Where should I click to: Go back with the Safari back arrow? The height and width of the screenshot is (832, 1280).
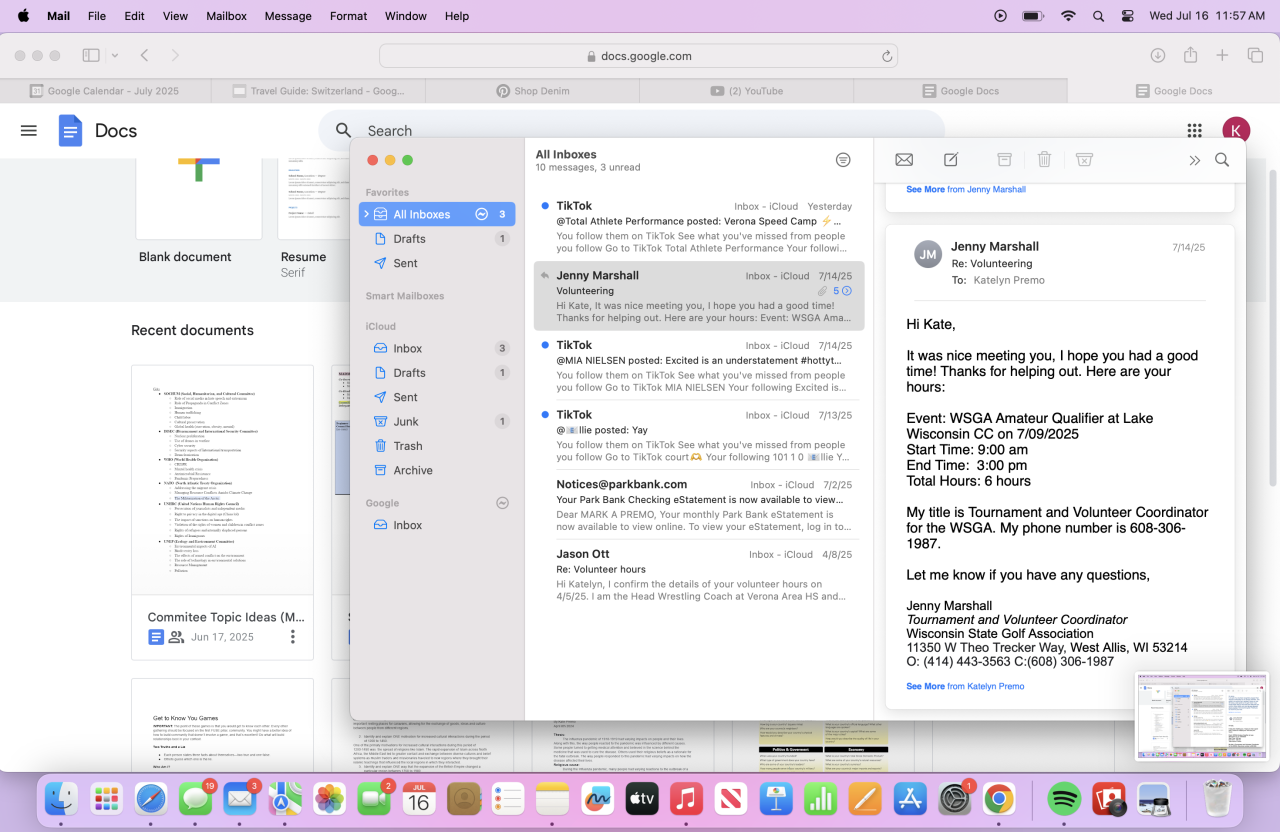144,56
